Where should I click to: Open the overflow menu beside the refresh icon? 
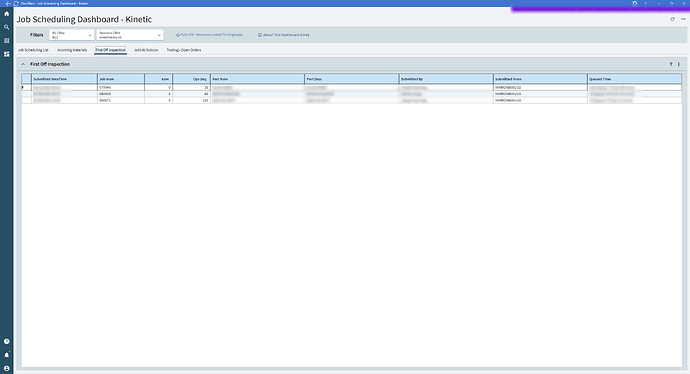pyautogui.click(x=683, y=19)
